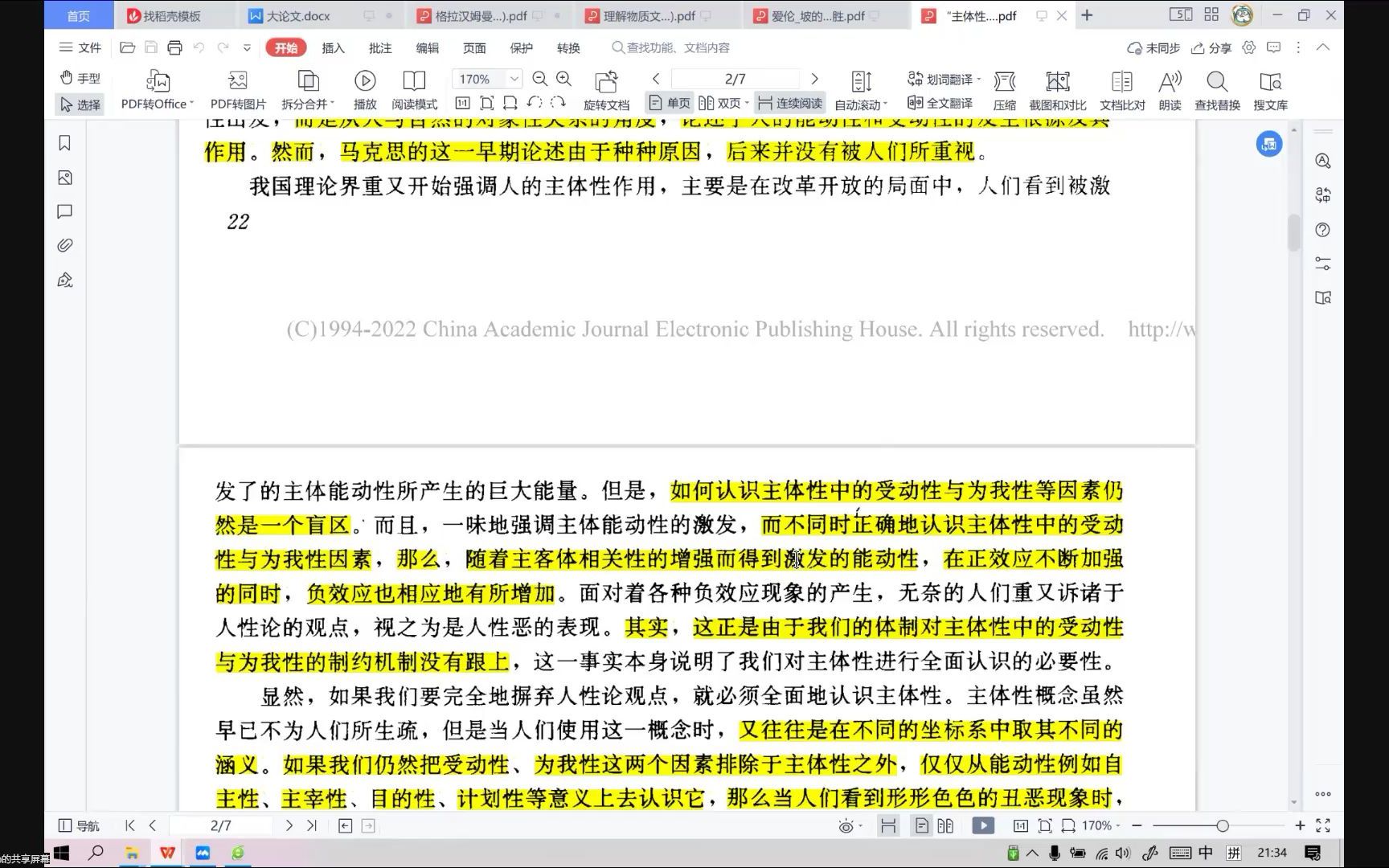1389x868 pixels.
Task: Open the 搜文库 library search
Action: click(x=1270, y=89)
